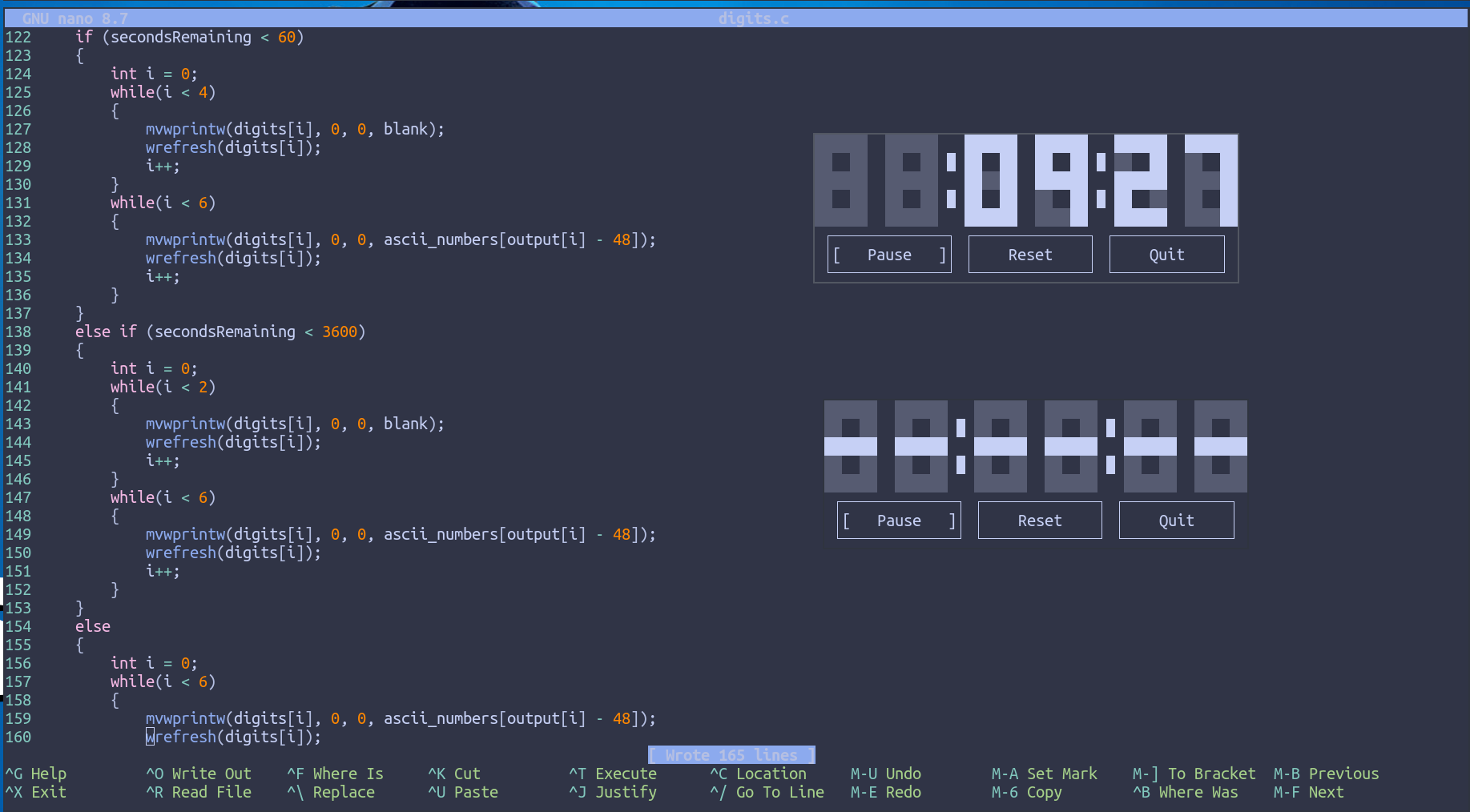
Task: Choose M-U Undo in the shortcut bar
Action: coord(886,774)
